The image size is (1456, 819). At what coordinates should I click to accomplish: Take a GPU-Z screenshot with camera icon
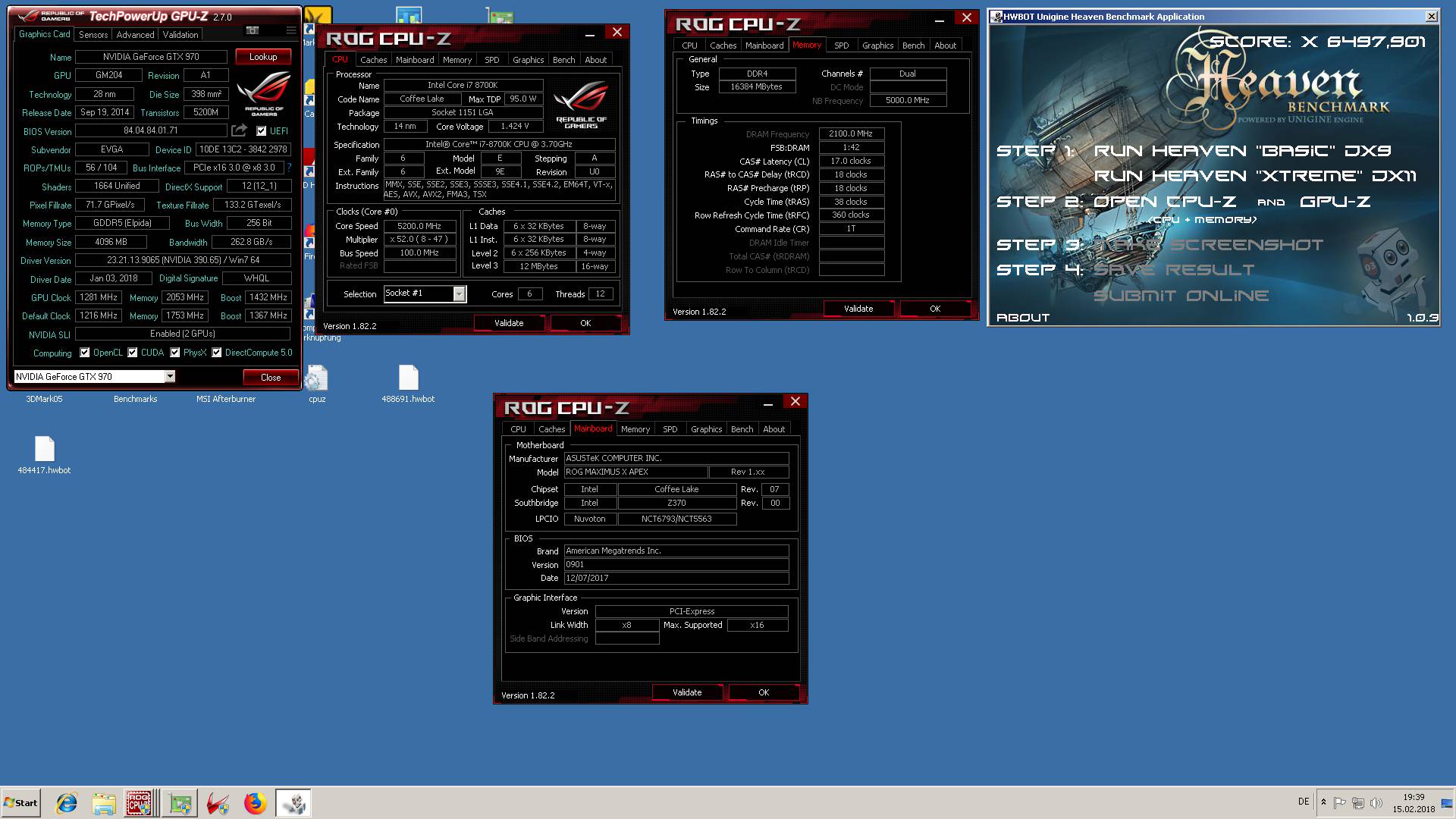click(253, 30)
